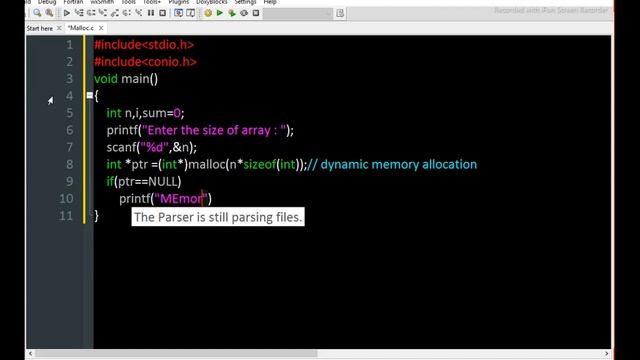Collapse the code fold at line 4
Screen dimensions: 640x360
point(89,96)
